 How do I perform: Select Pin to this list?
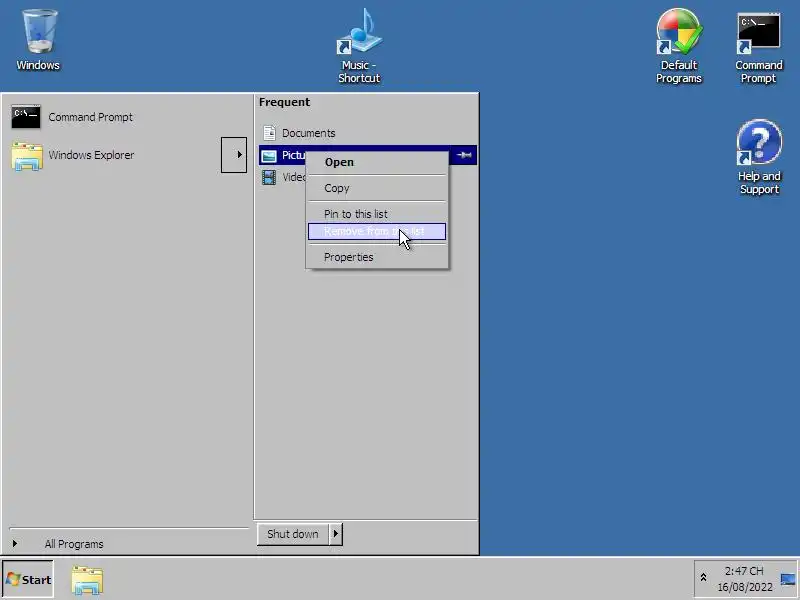[377, 214]
